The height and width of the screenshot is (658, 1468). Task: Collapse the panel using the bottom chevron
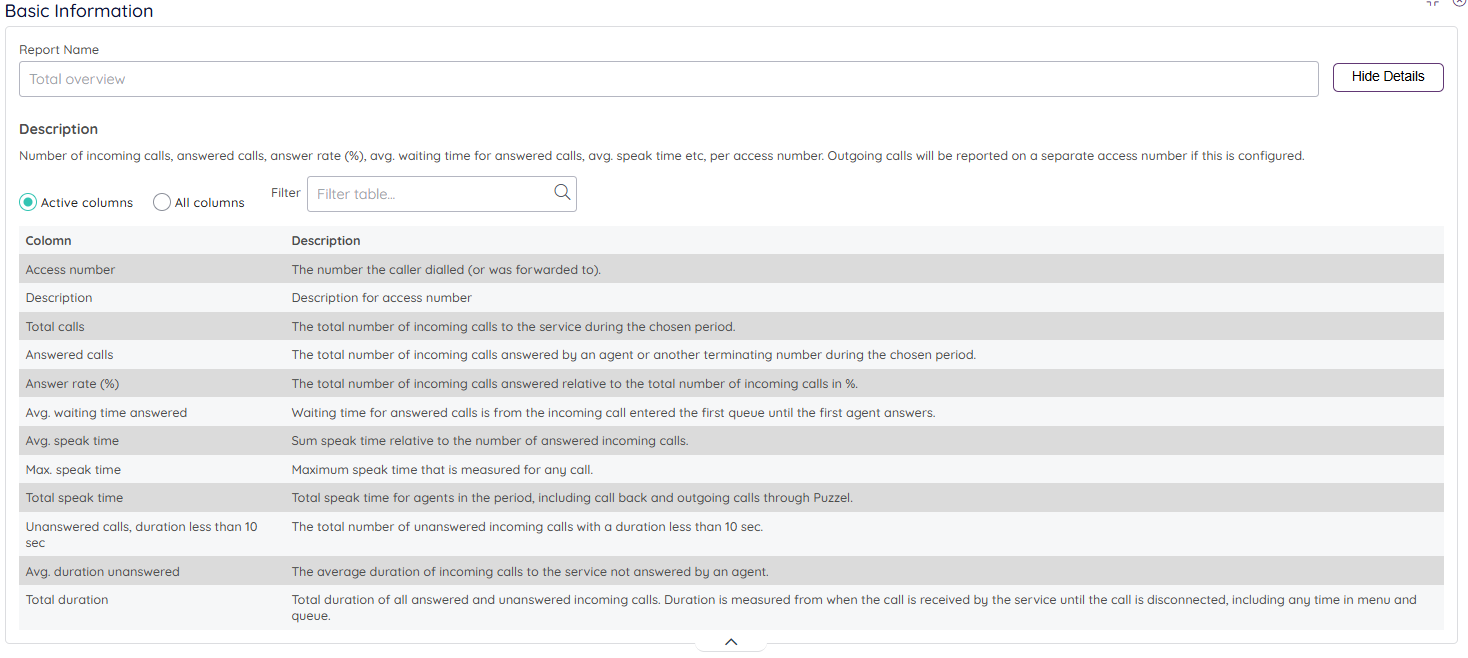point(731,642)
